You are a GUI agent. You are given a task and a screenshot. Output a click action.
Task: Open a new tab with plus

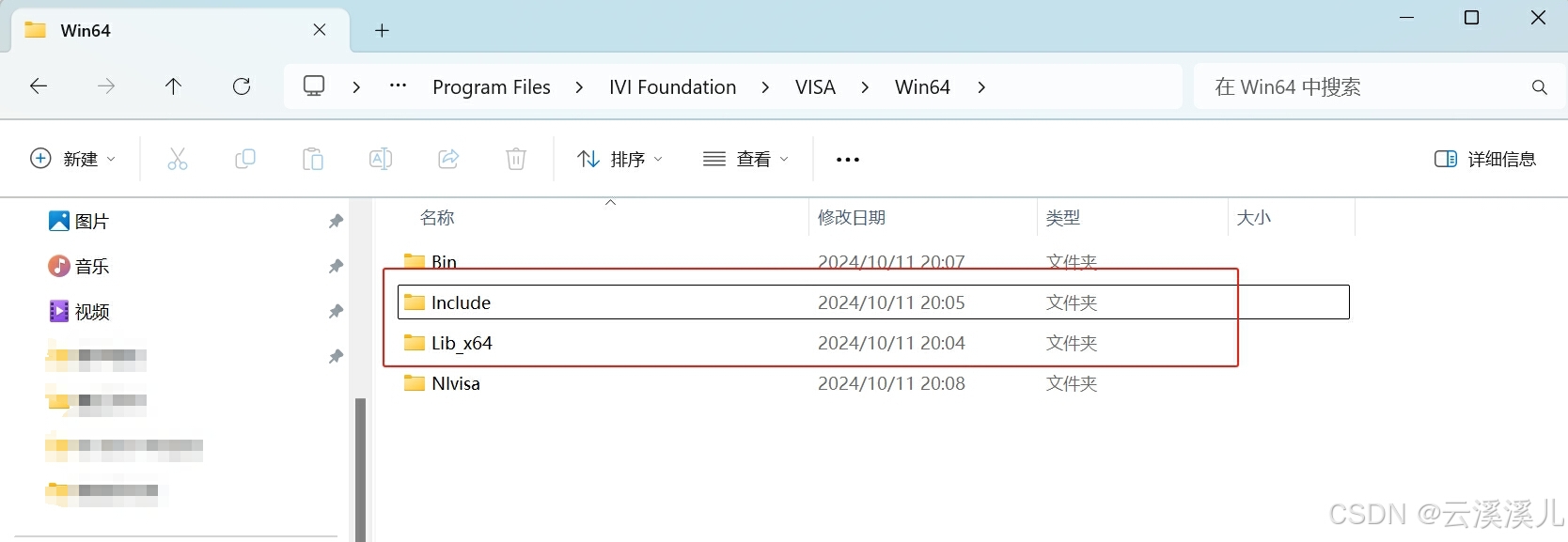[x=382, y=31]
